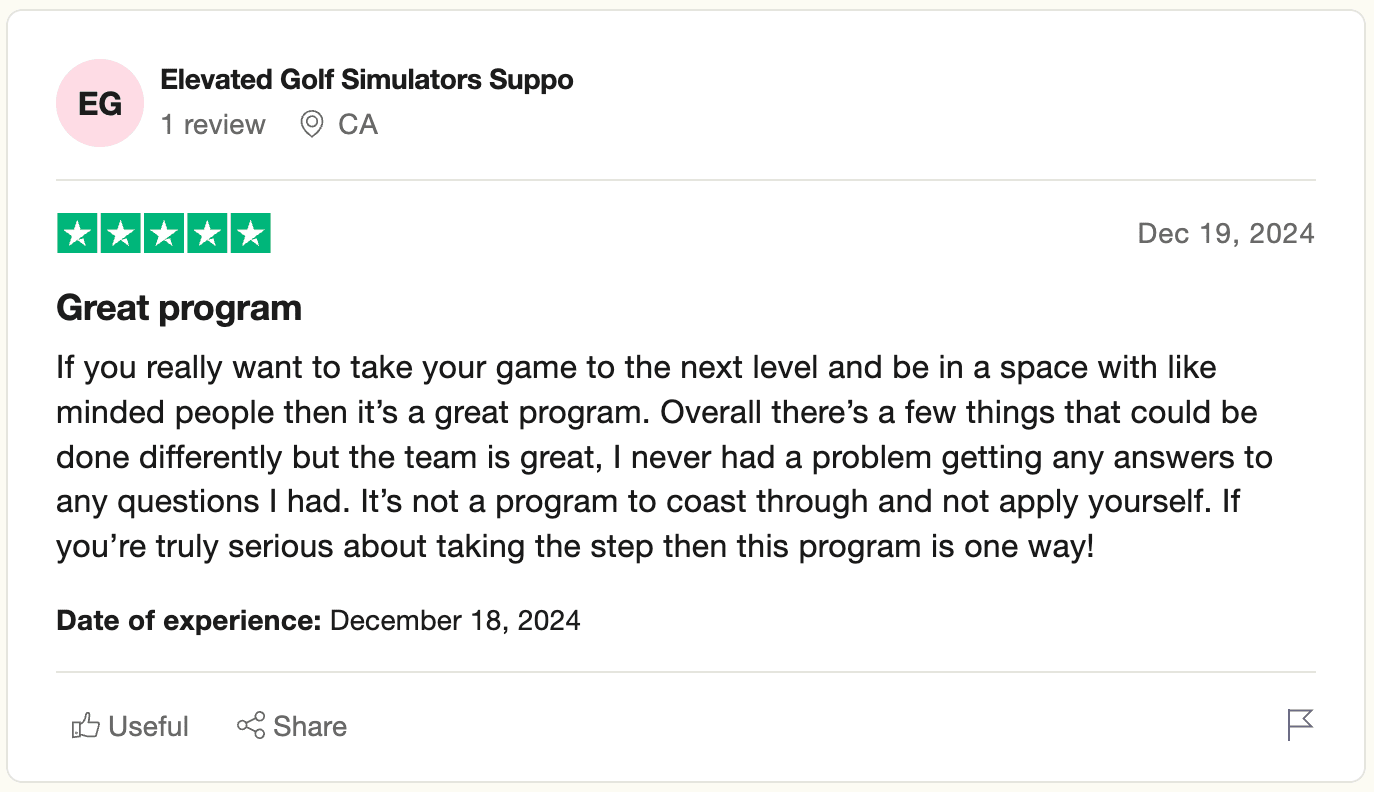Screen dimensions: 1374x792
Task: Click the first green star
Action: click(x=77, y=234)
